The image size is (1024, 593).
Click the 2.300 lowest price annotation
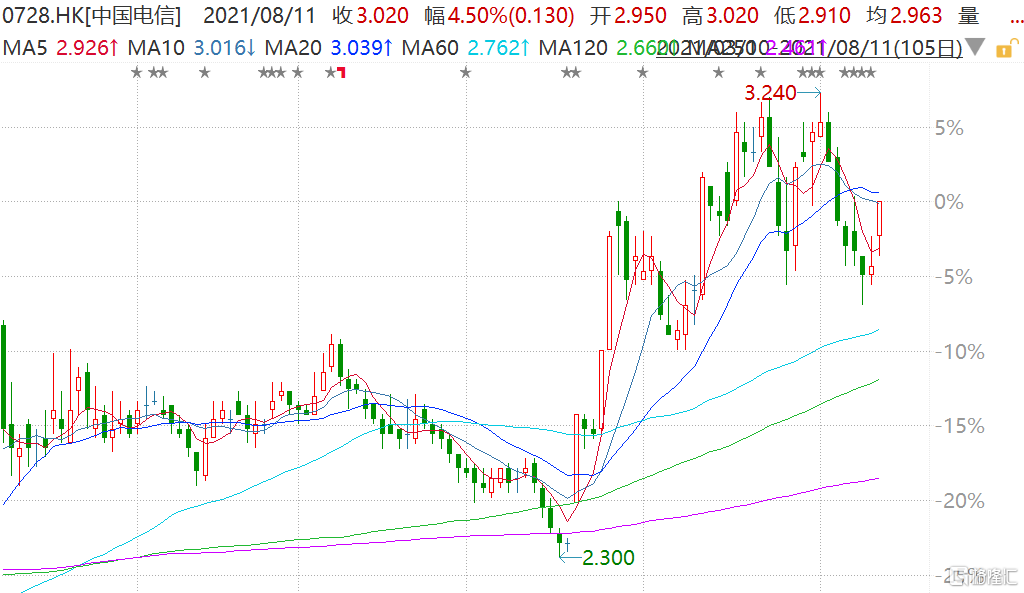(x=608, y=558)
